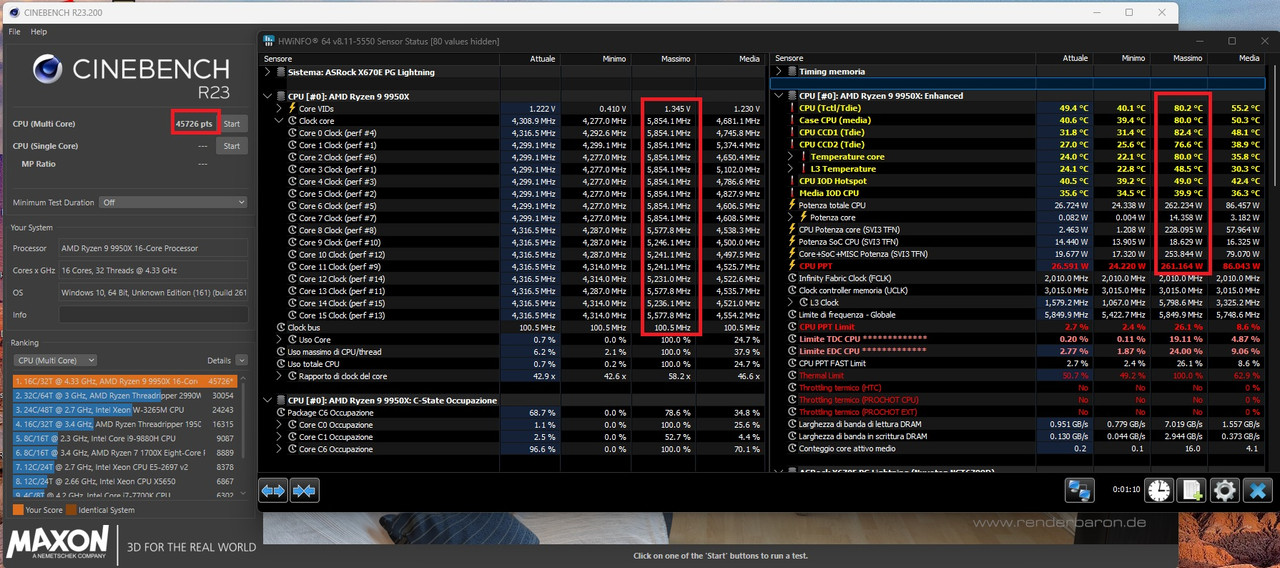Open the CPU (Multi Core) ranking dropdown
Viewport: 1280px width, 568px height.
(55, 360)
